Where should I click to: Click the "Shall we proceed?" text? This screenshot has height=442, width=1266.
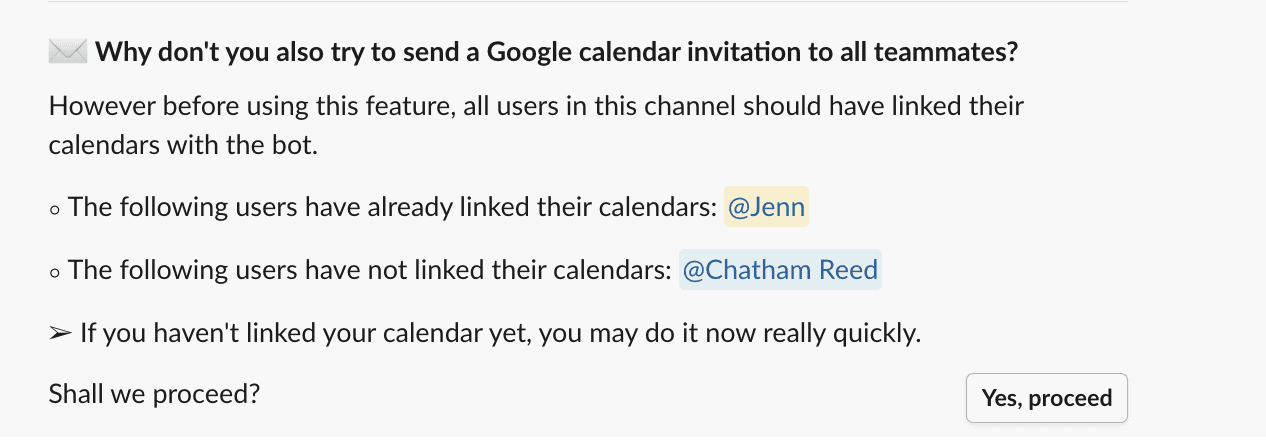click(x=154, y=395)
